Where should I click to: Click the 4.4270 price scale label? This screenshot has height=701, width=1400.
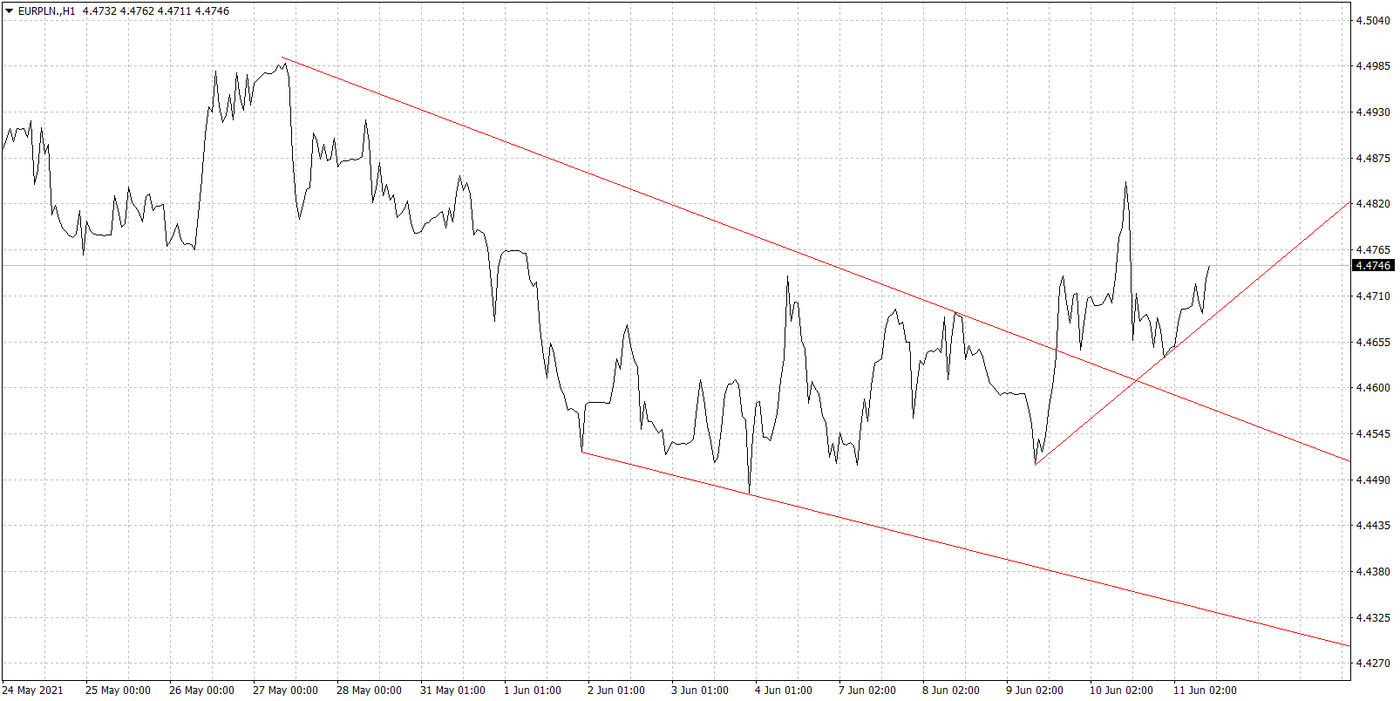(1372, 663)
